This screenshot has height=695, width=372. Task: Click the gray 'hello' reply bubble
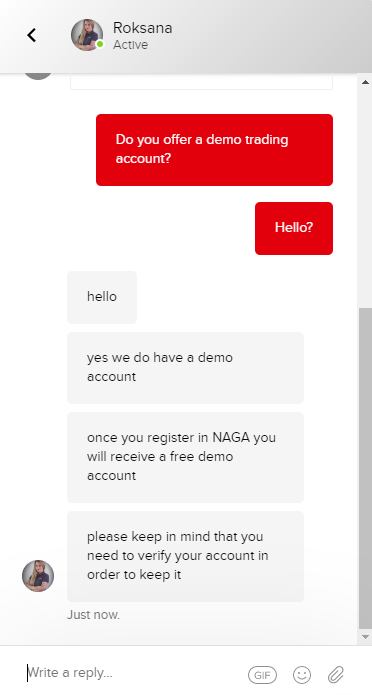click(102, 297)
